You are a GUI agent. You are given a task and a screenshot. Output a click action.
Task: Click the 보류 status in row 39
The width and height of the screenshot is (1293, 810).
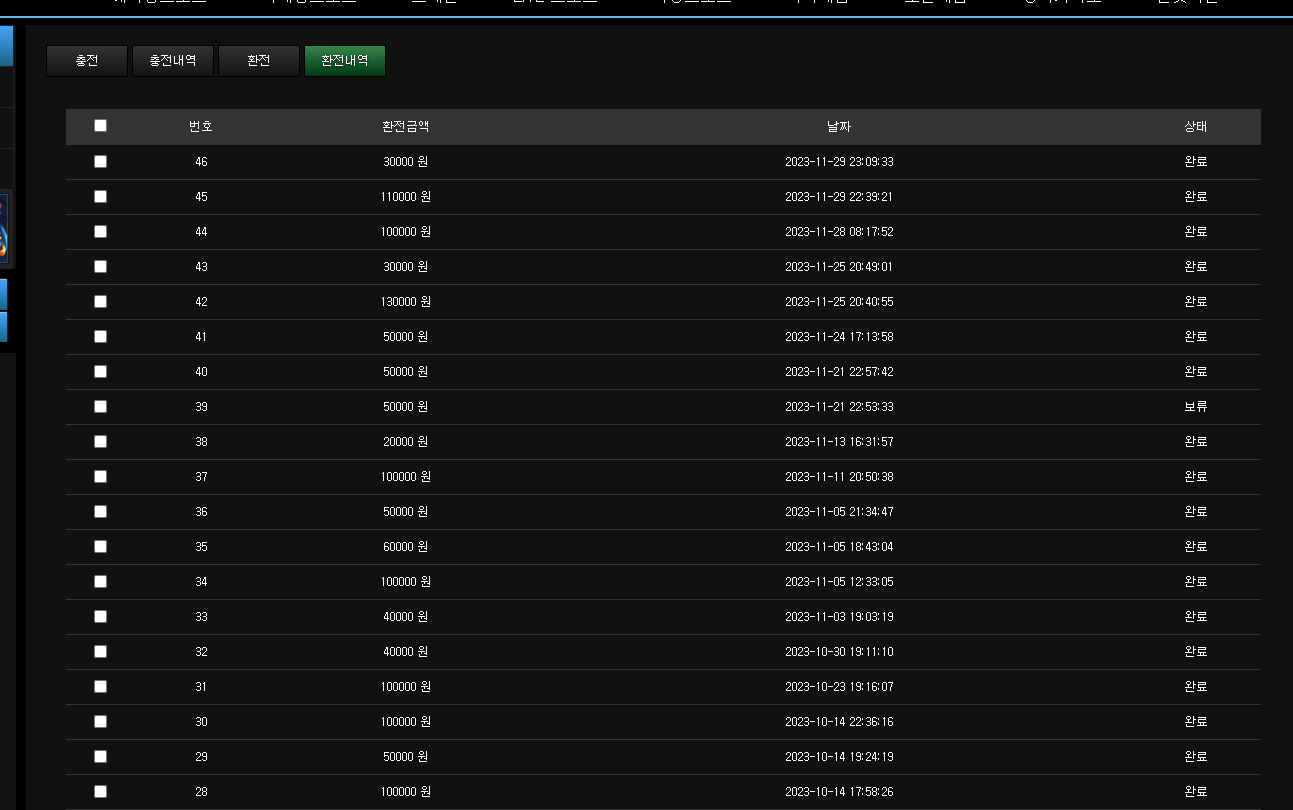(1196, 407)
